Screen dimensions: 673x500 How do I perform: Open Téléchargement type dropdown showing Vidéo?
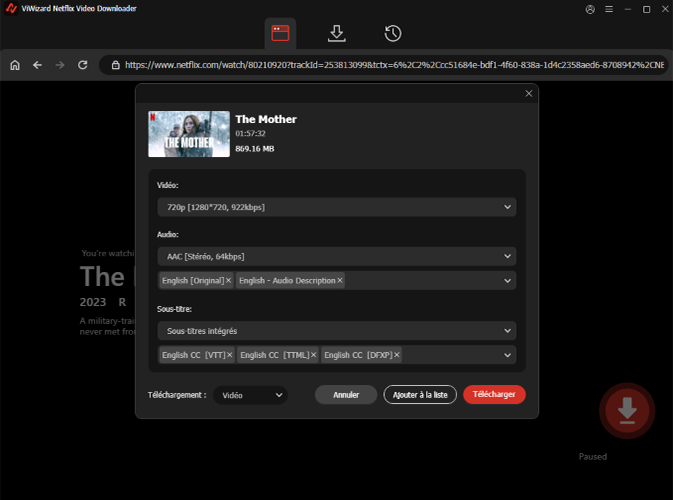click(x=250, y=395)
